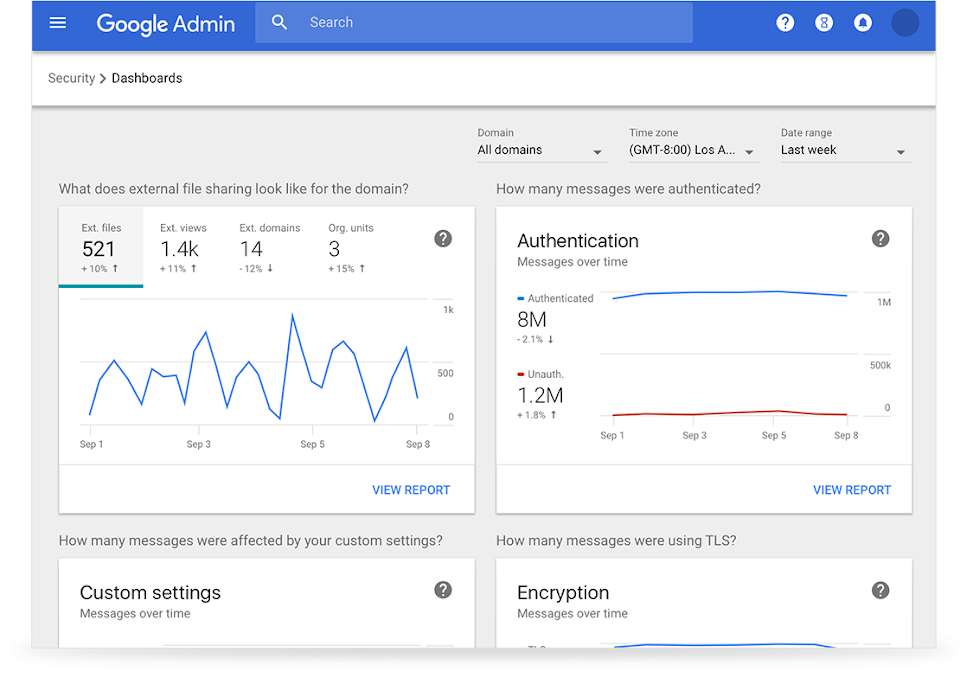Open the notifications bell
Screen dimensions: 960x678
(862, 23)
